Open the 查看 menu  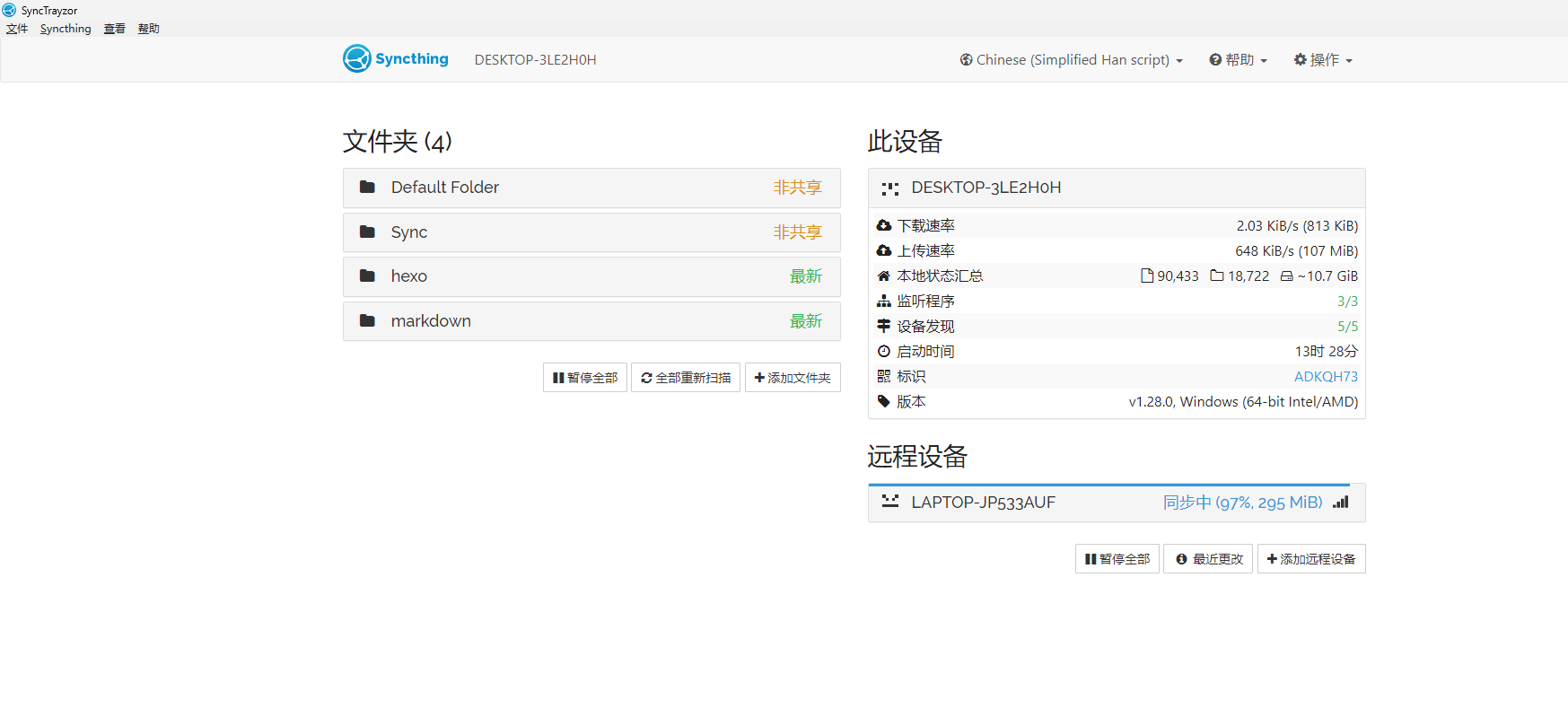coord(114,29)
